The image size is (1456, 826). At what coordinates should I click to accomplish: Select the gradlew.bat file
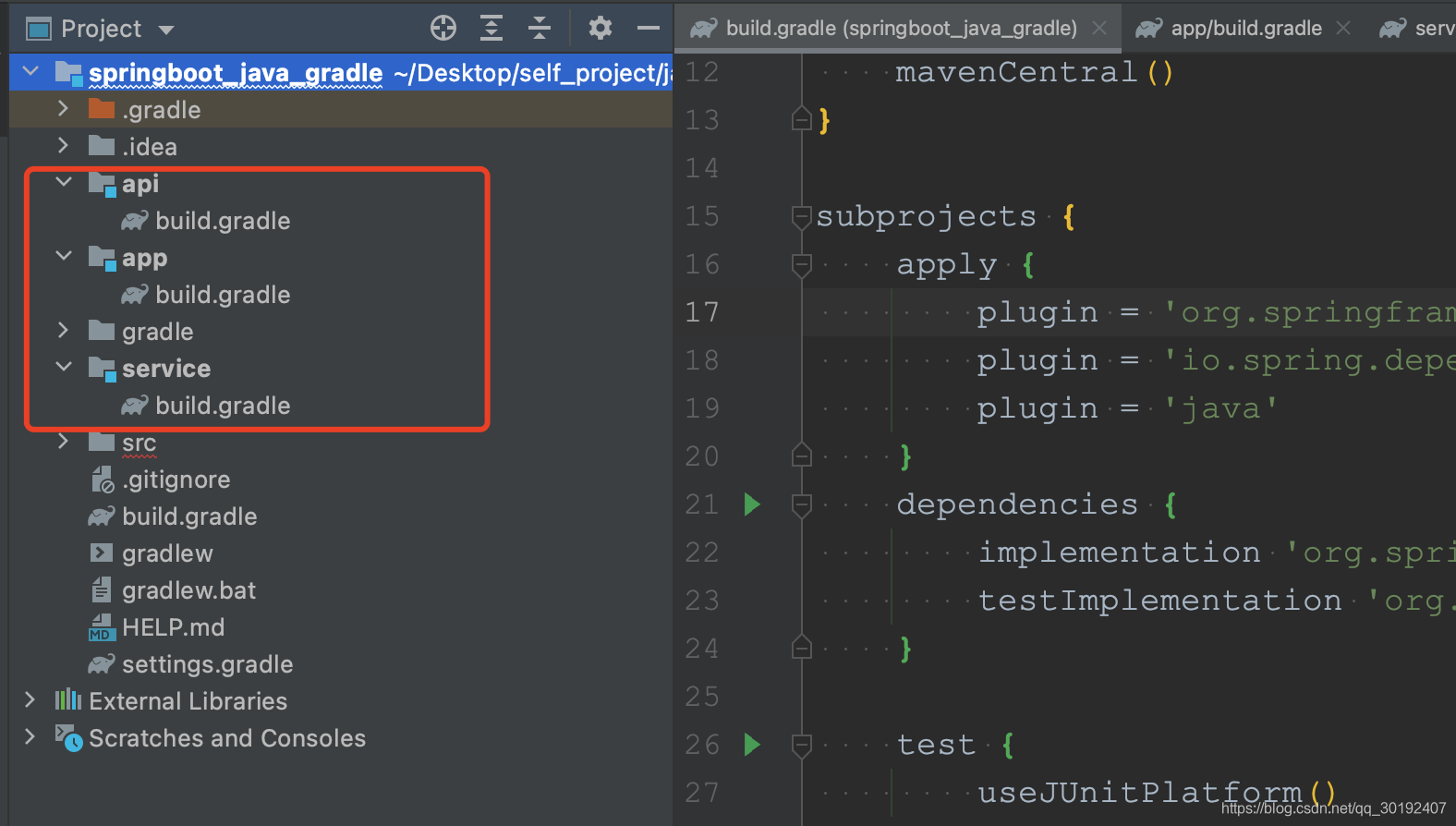pyautogui.click(x=188, y=590)
